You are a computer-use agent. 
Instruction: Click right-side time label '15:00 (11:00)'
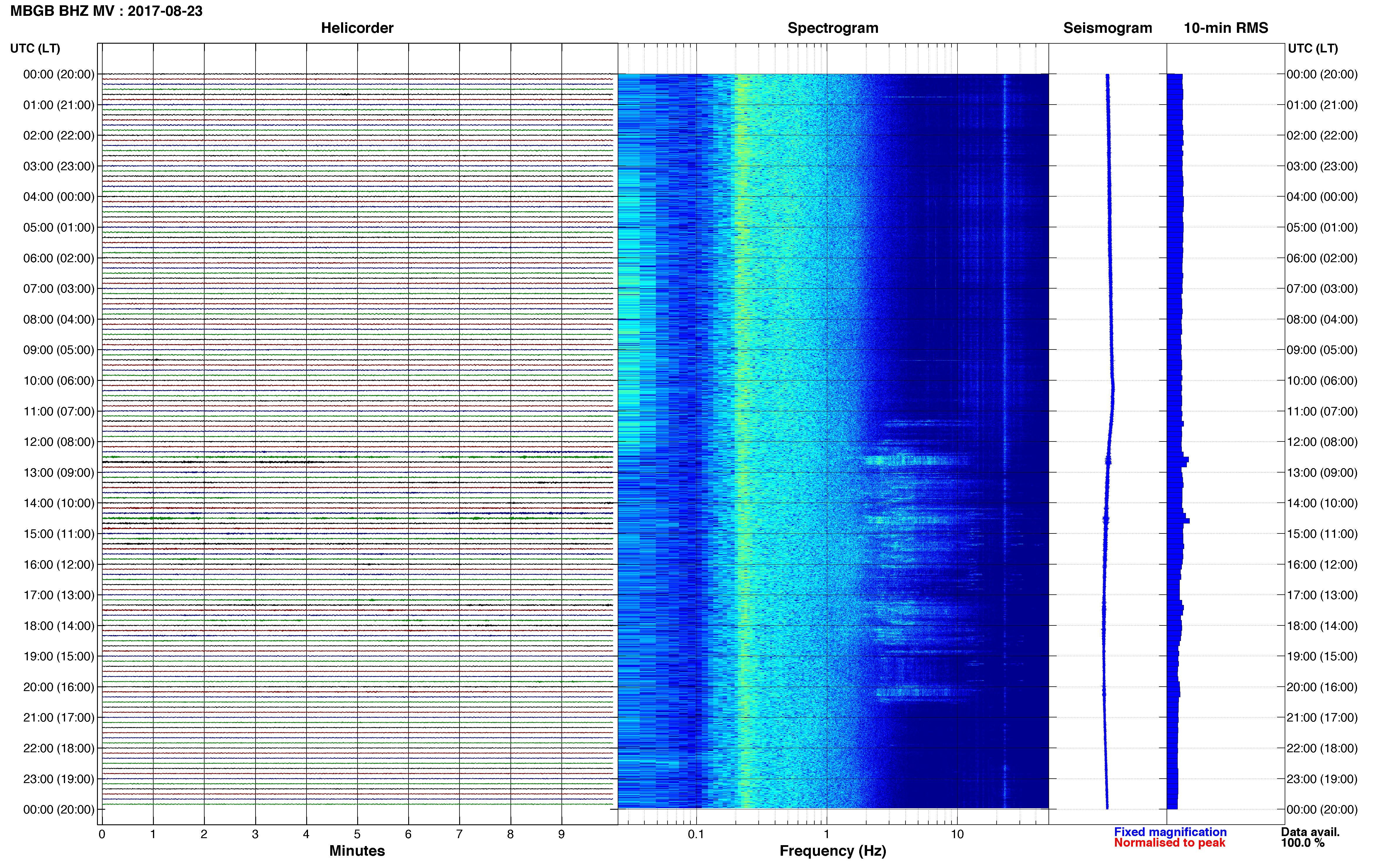click(x=1322, y=534)
